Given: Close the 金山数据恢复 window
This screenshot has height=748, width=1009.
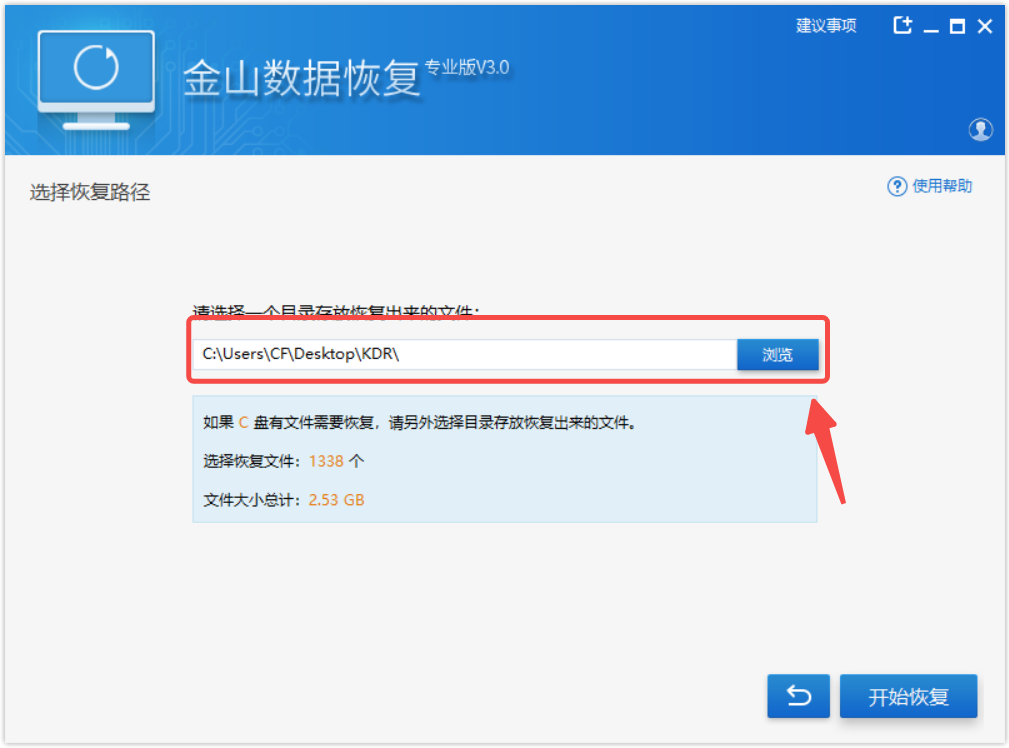Looking at the screenshot, I should coord(984,27).
